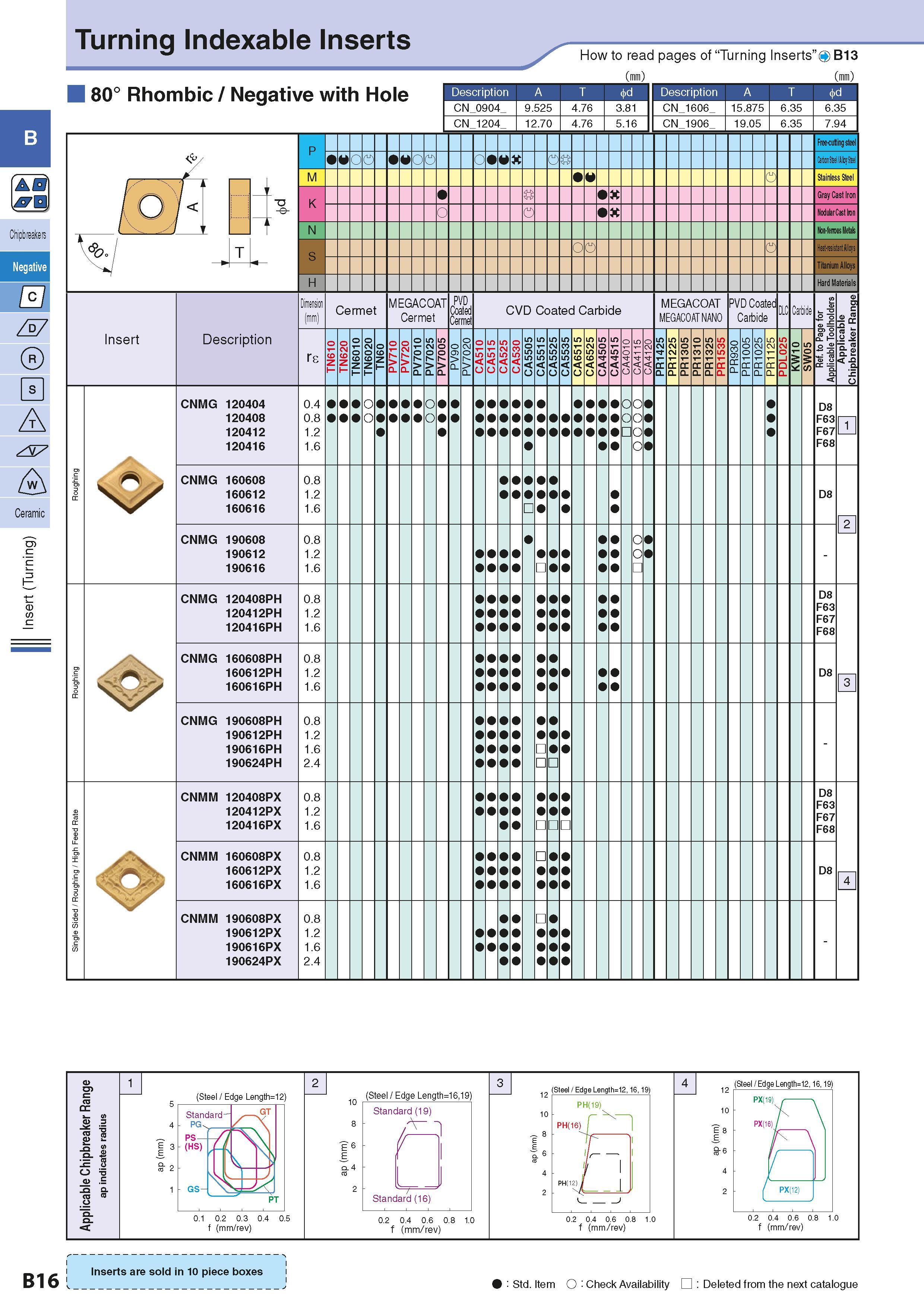Click the Insert (Turning) vertical side label
This screenshot has width=924, height=1307.
(28, 582)
